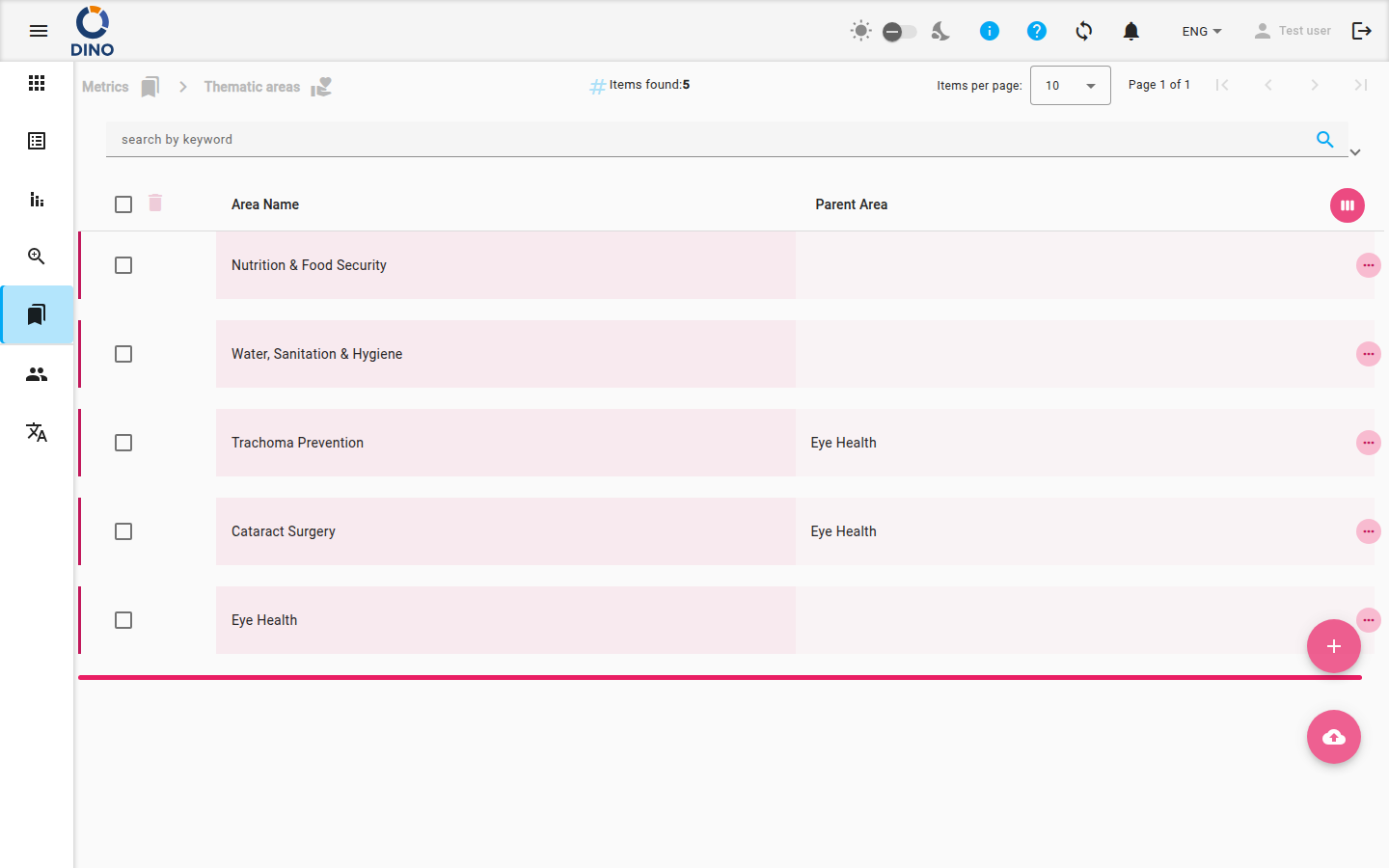The width and height of the screenshot is (1389, 868).
Task: Click the Nutrition & Food Security cell
Action: 505,265
